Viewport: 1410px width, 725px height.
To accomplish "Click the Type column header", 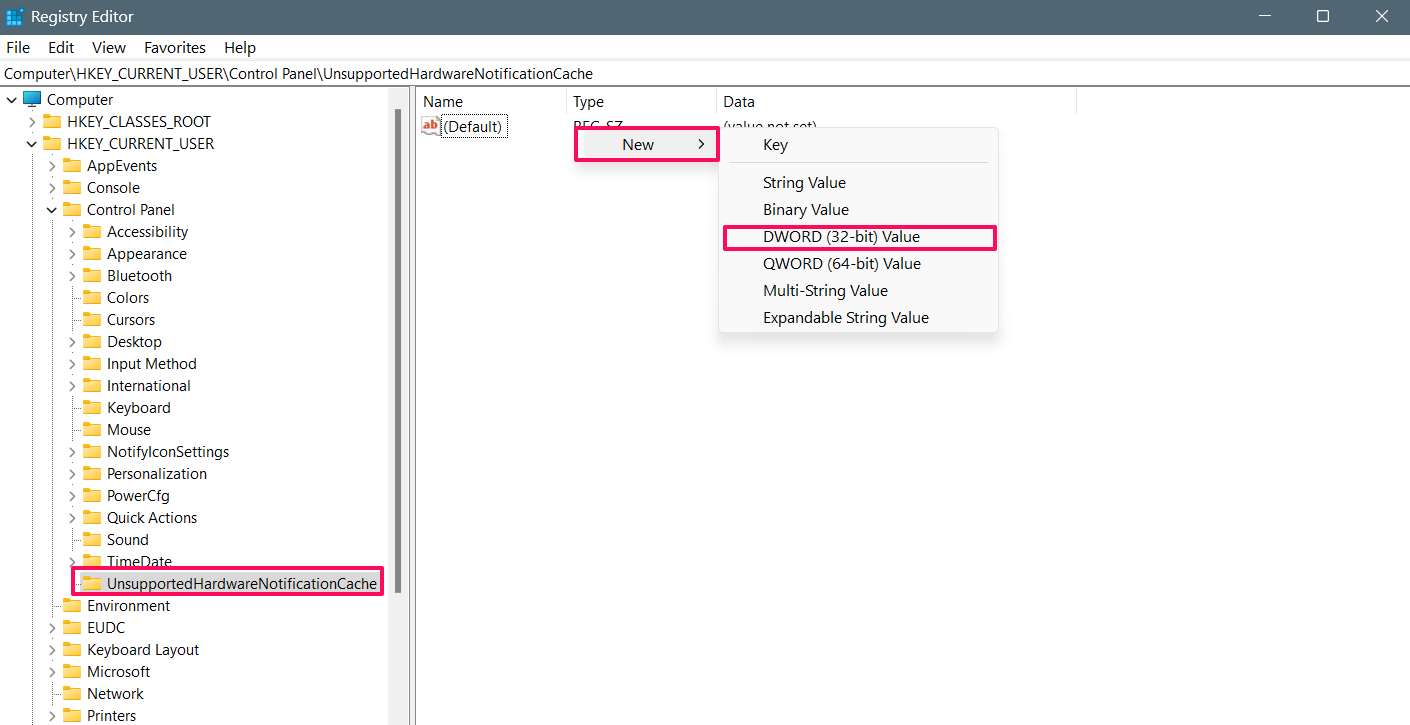I will click(642, 101).
